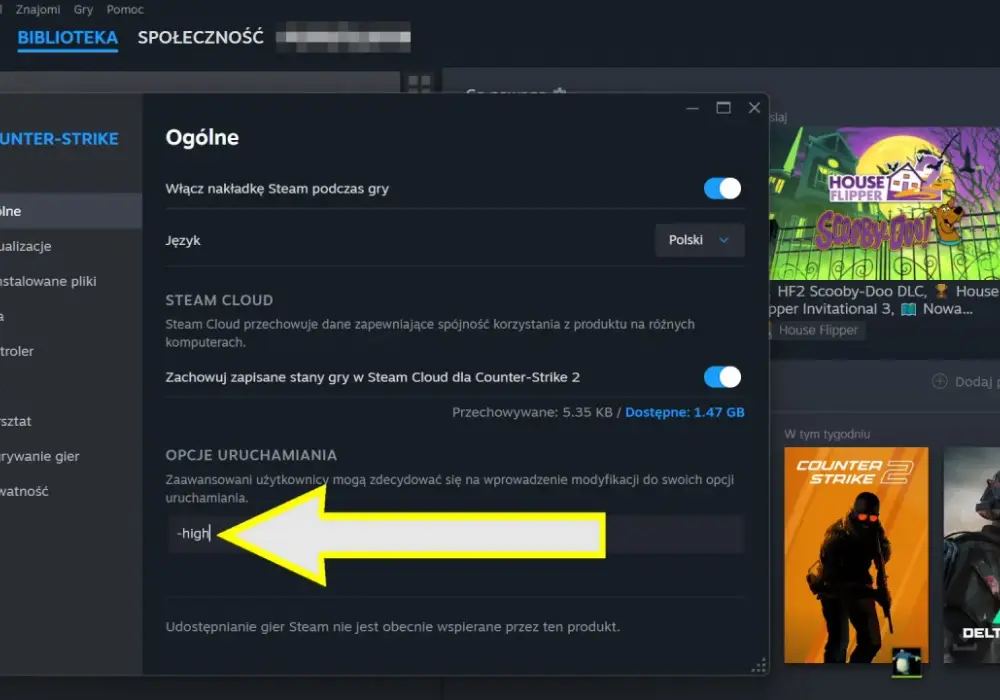1000x700 pixels.
Task: Open the Biblioteka tab
Action: click(x=68, y=38)
